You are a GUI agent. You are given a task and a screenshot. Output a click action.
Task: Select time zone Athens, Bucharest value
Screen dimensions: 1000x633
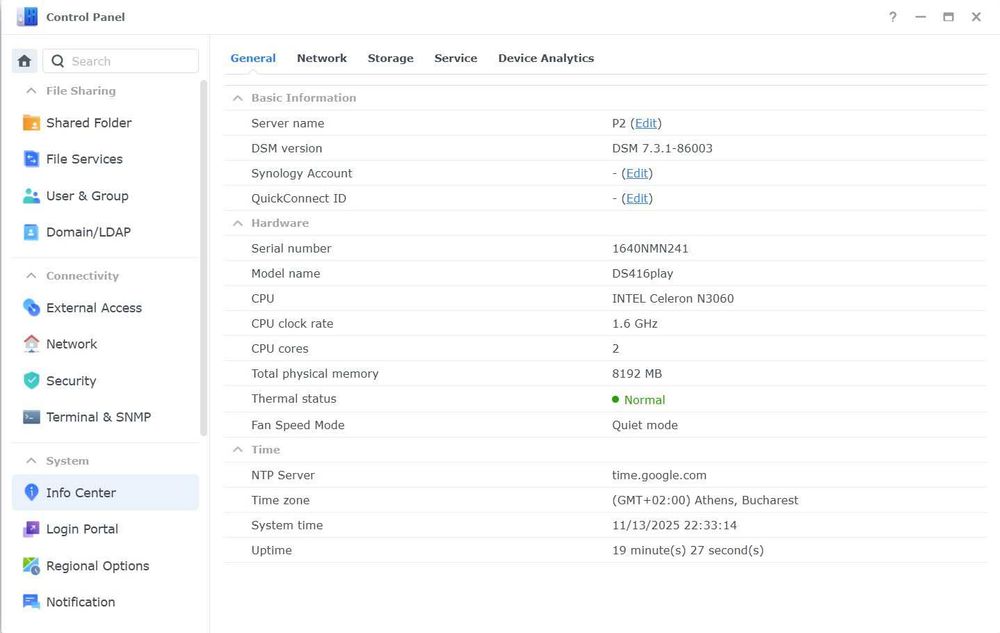click(x=705, y=500)
